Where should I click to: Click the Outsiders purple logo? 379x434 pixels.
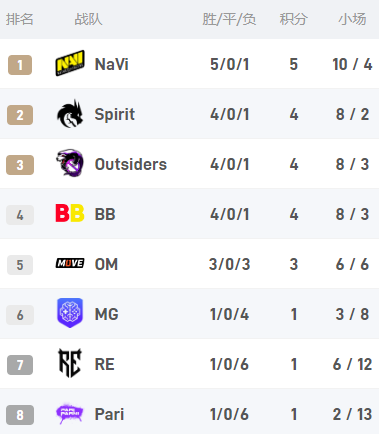70,163
